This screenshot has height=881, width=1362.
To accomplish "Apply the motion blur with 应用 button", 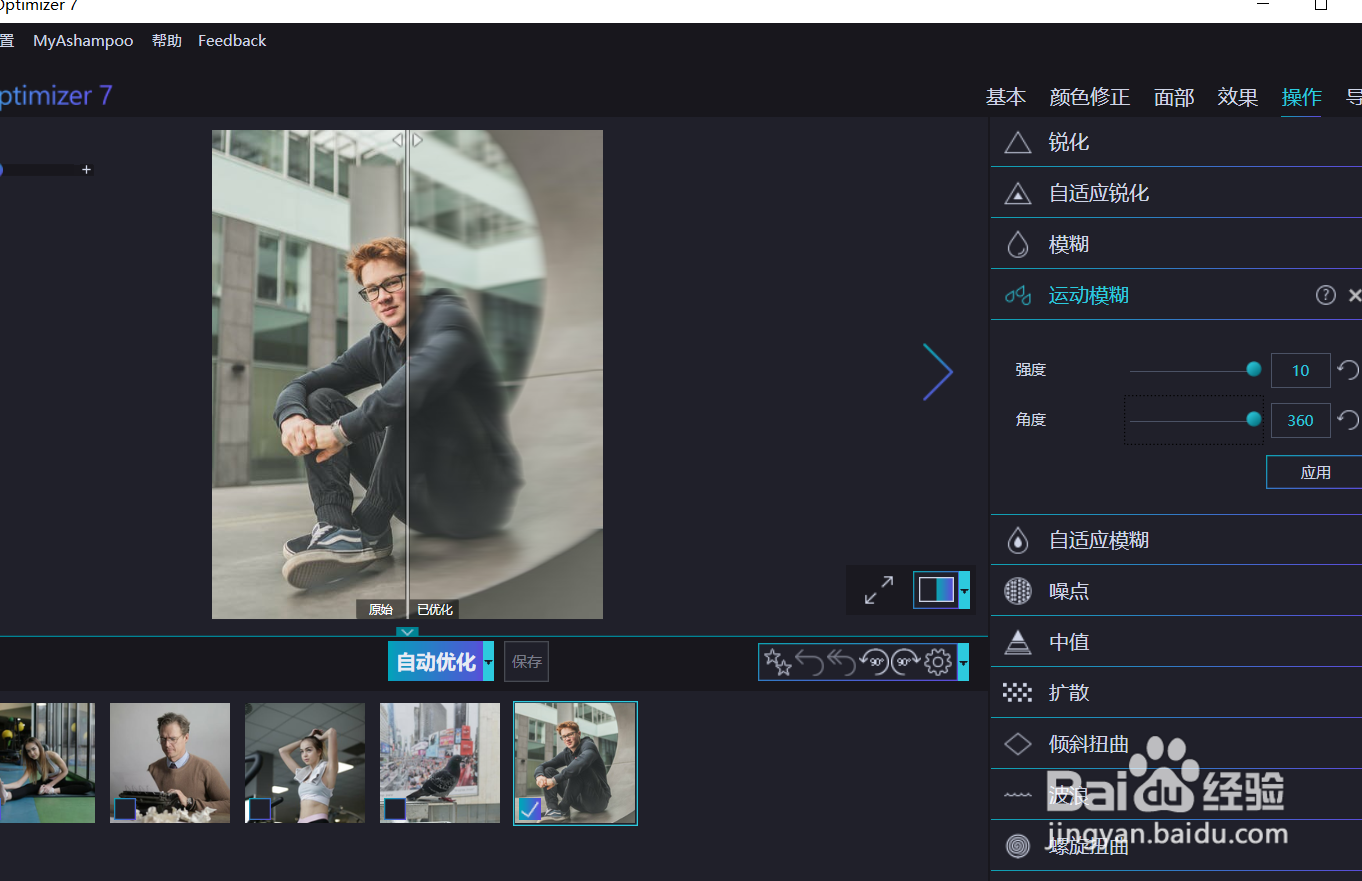I will click(x=1315, y=471).
